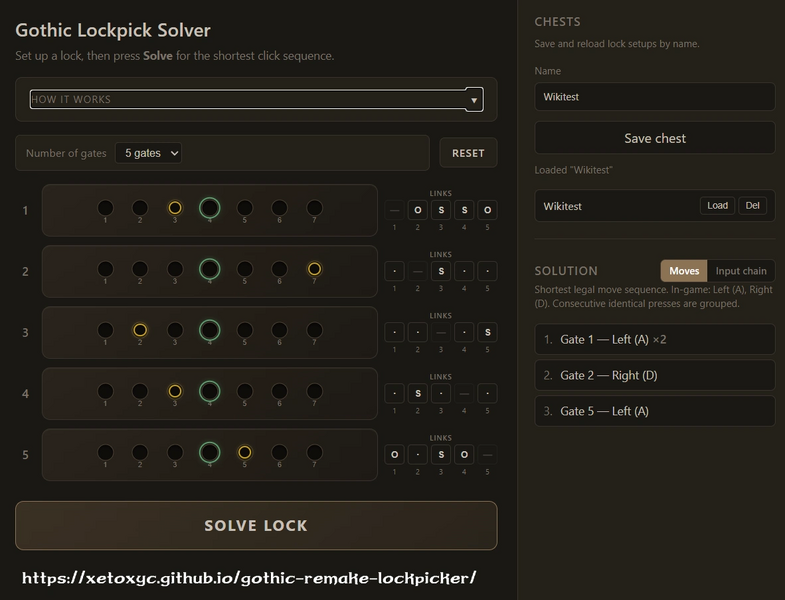Click the Loaded "Wikitest" status text

coord(573,170)
